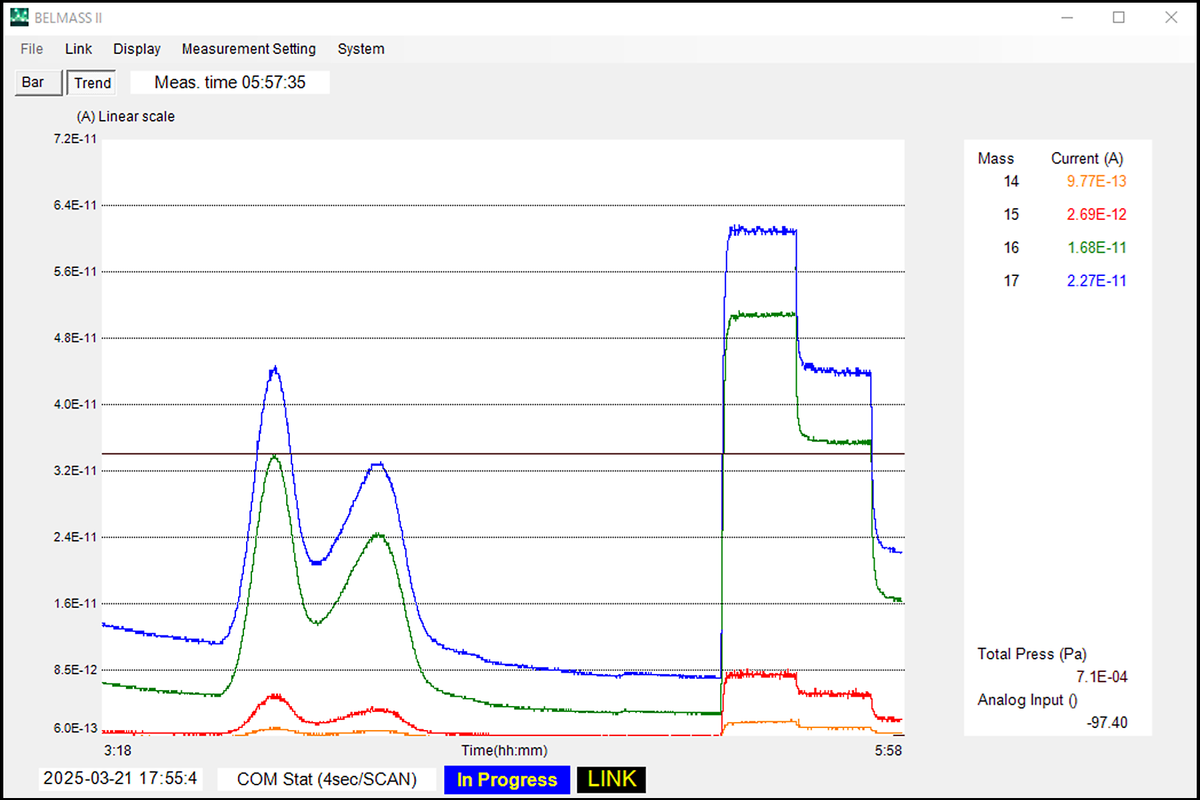Image resolution: width=1200 pixels, height=800 pixels.
Task: Switch to Bar graph view
Action: [33, 82]
